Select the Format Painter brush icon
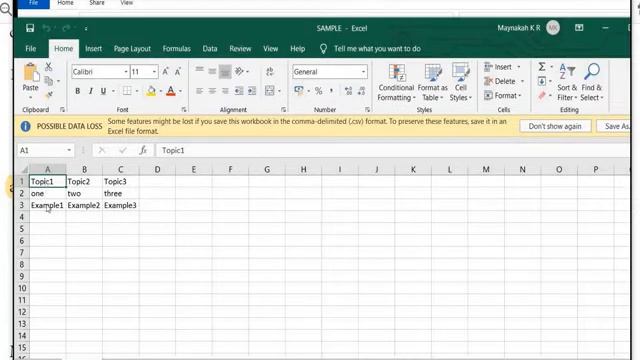 click(x=49, y=96)
